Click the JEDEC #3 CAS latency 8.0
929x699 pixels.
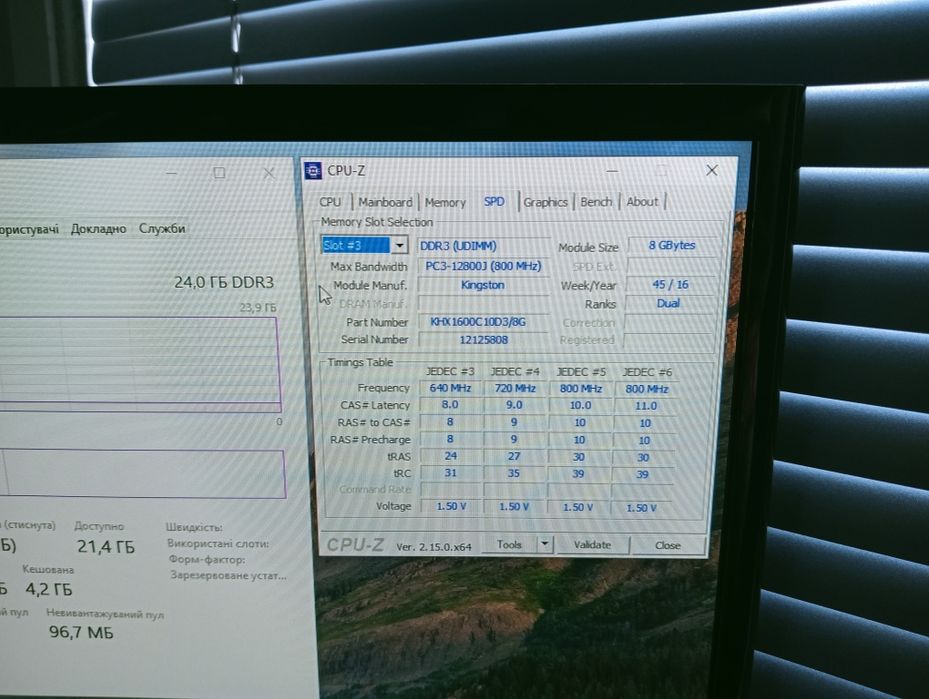pyautogui.click(x=450, y=405)
